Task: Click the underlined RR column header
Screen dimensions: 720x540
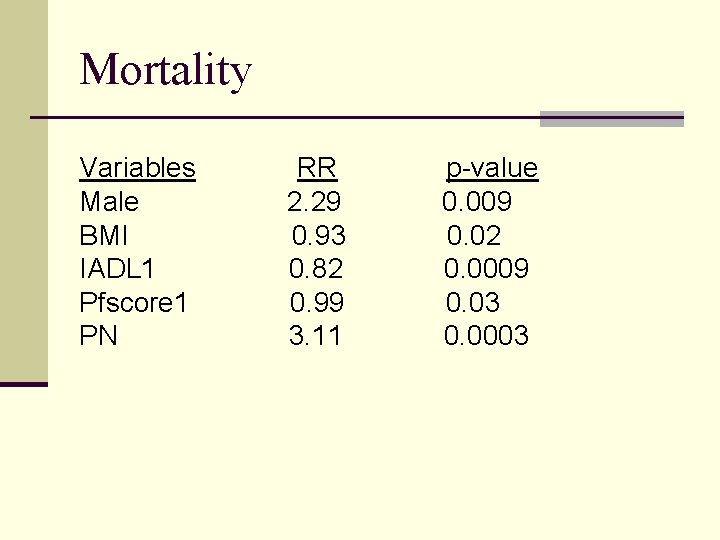Action: 316,168
